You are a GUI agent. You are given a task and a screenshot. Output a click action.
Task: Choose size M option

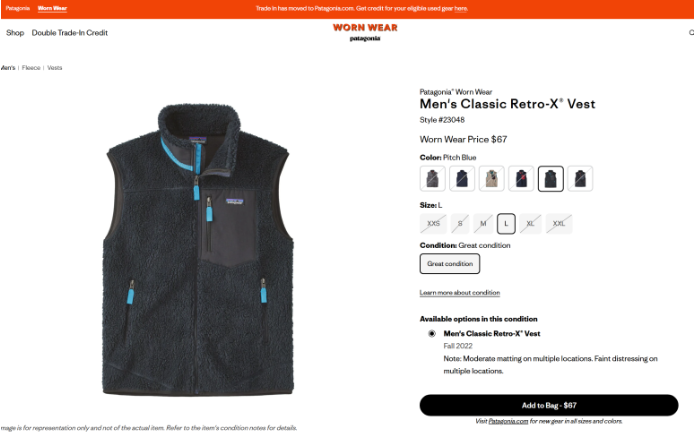[x=483, y=224]
